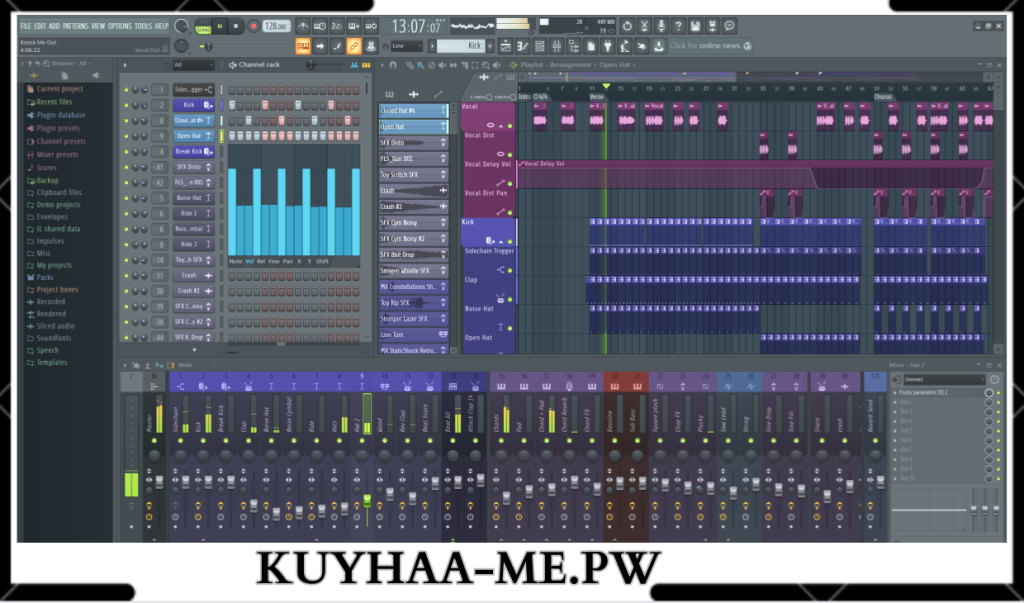Select the Break Kick channel button
Viewport: 1024px width, 603px height.
coord(193,152)
